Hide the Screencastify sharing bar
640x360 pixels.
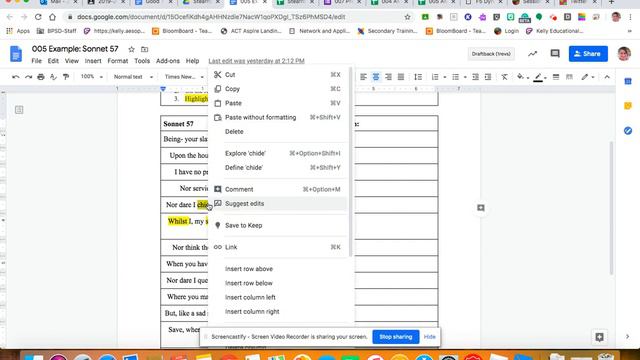(x=429, y=337)
